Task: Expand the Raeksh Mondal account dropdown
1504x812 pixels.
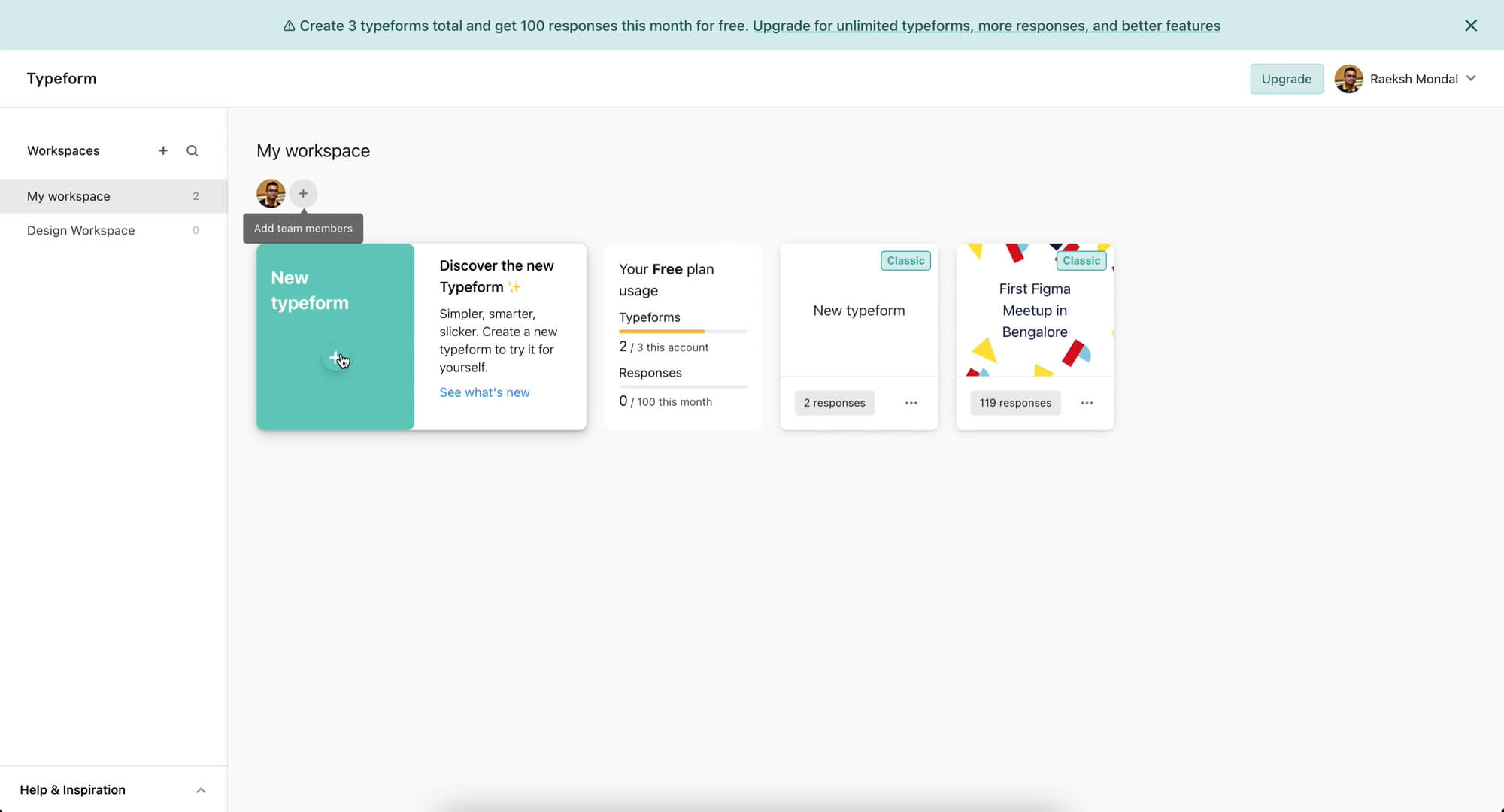Action: 1471,78
